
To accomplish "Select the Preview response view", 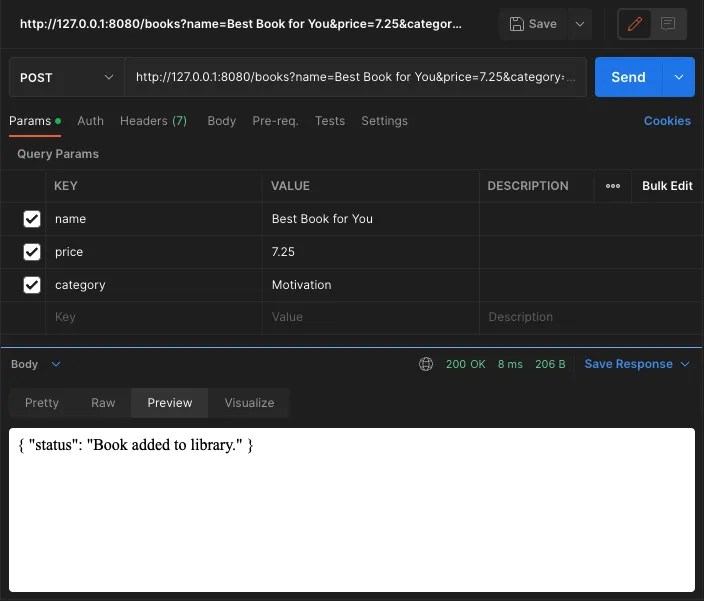I will [170, 403].
